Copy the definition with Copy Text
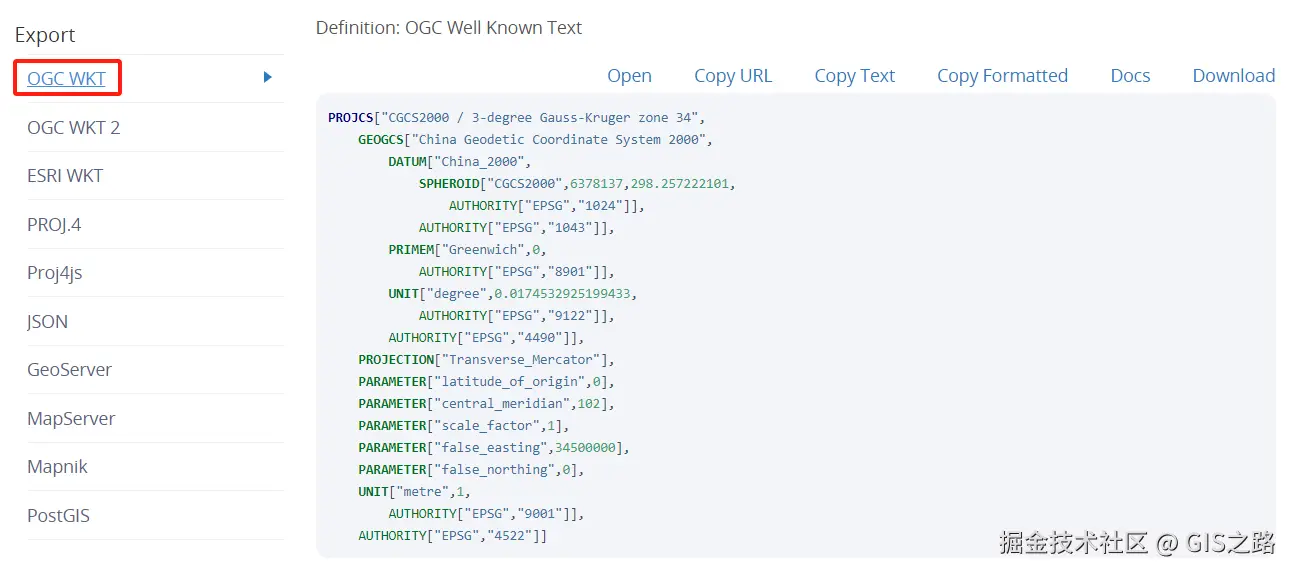The image size is (1294, 575). click(x=854, y=76)
